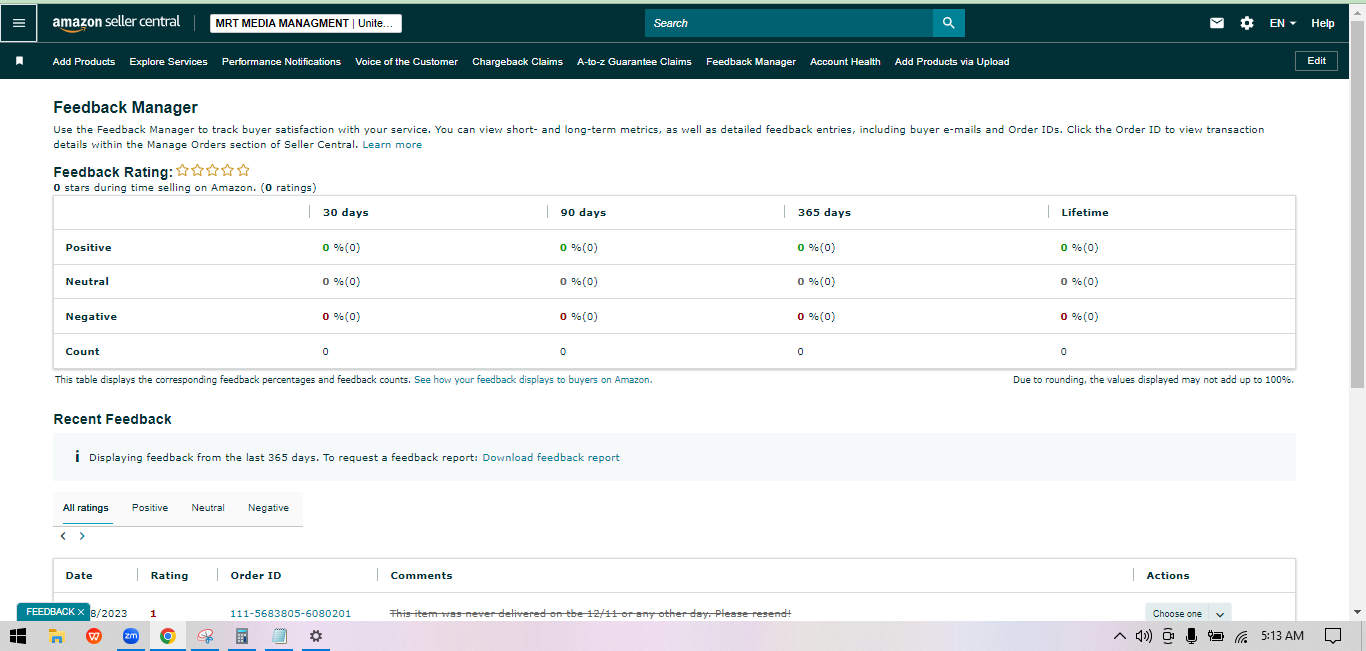Click the Edit favorites bar button
The width and height of the screenshot is (1366, 651).
coord(1317,61)
